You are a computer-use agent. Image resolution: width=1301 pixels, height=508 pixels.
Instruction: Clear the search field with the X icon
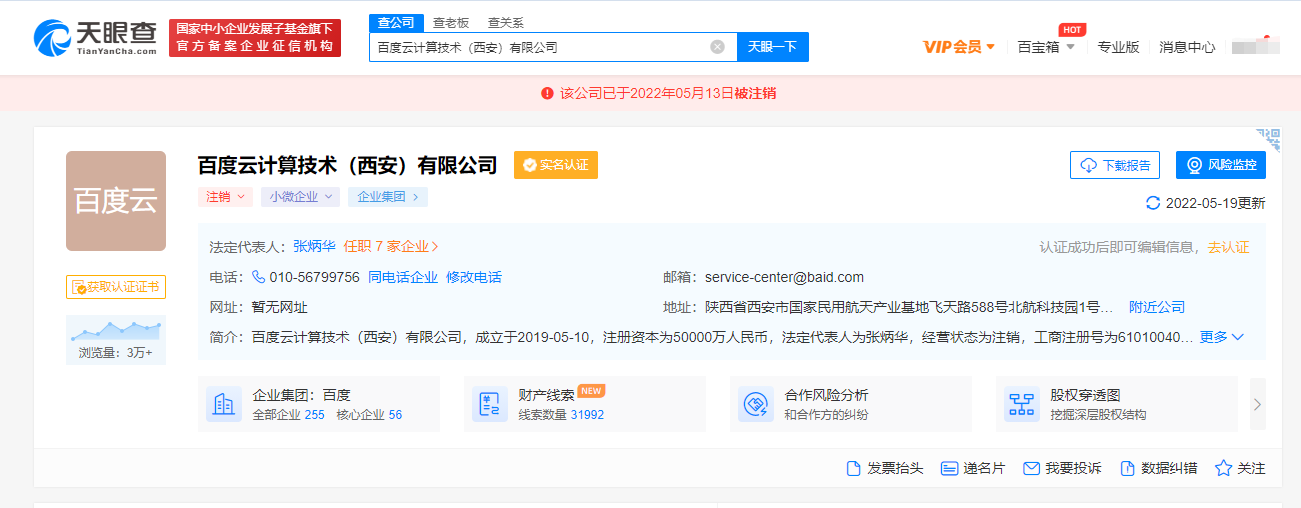(x=717, y=47)
